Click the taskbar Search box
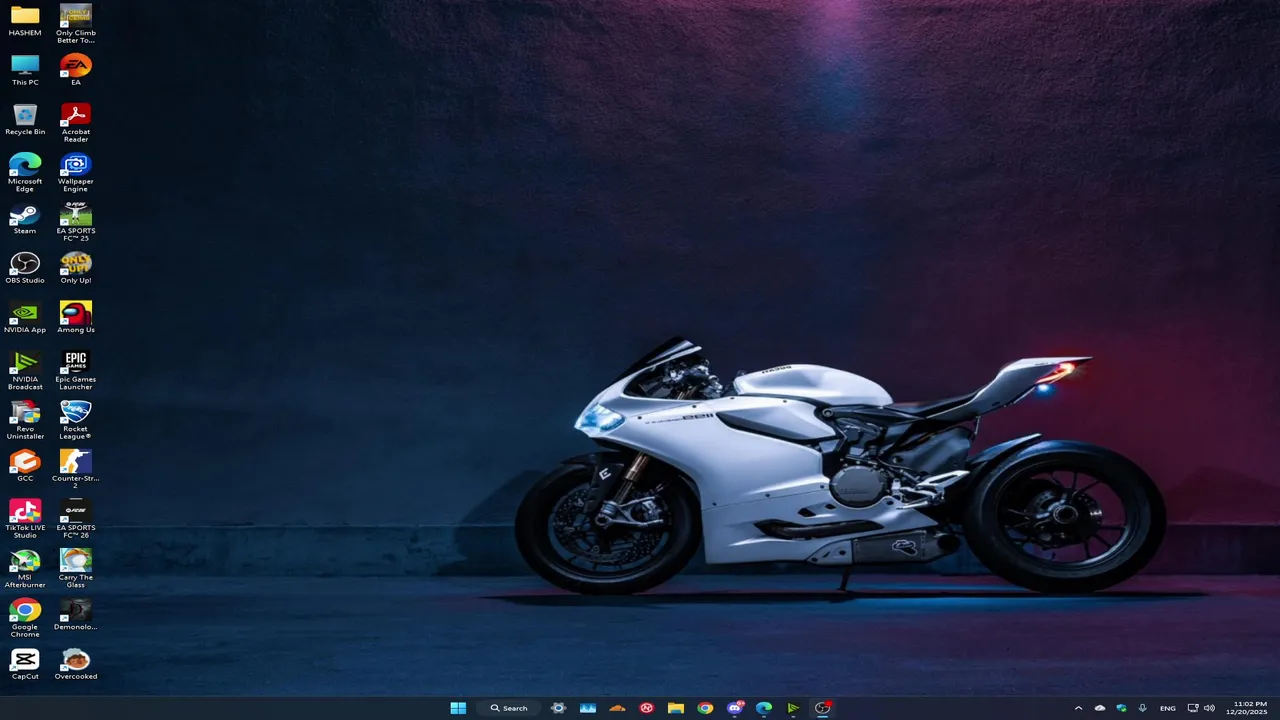1280x720 pixels. click(509, 708)
